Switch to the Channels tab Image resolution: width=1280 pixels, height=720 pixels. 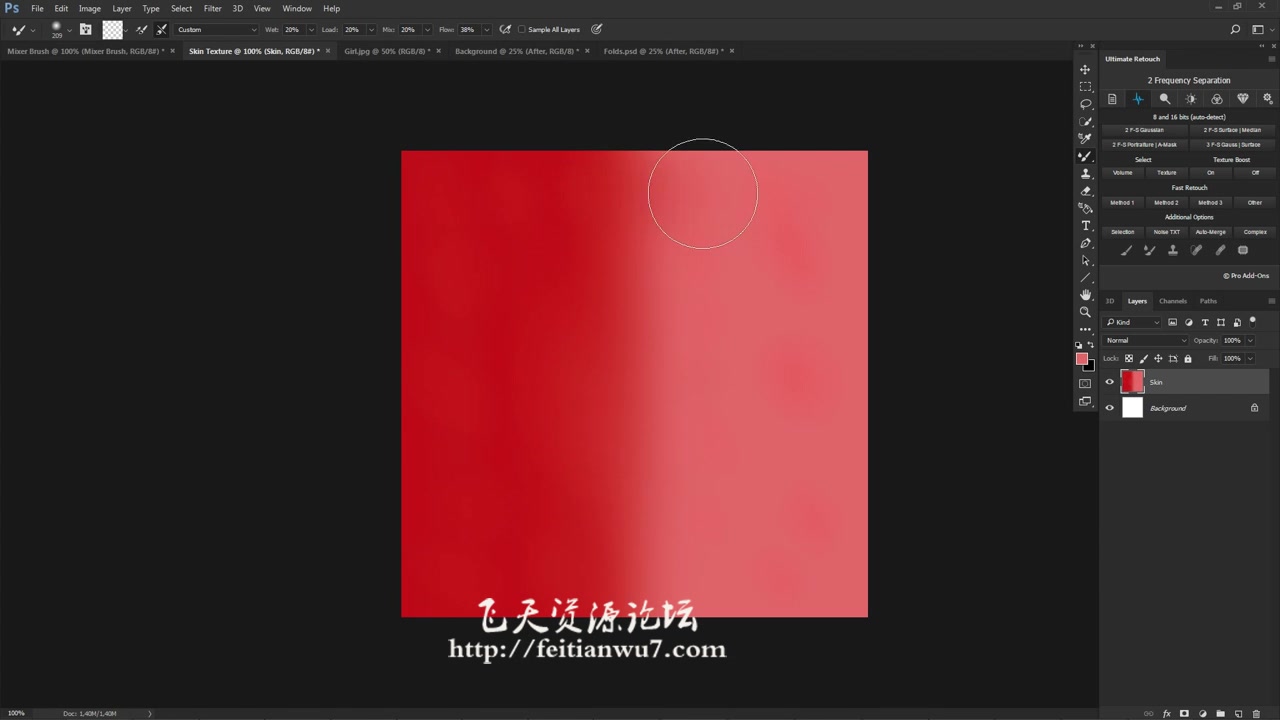point(1172,301)
